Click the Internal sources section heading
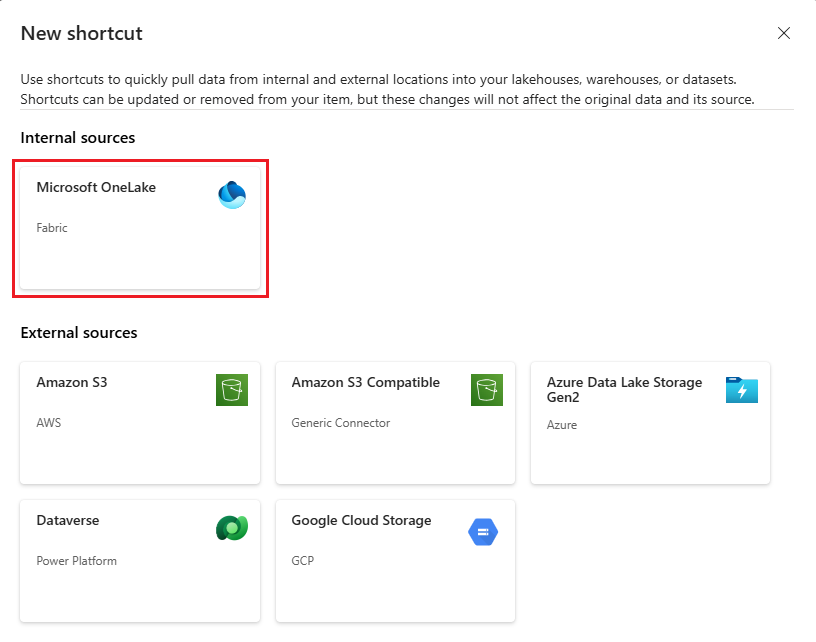The width and height of the screenshot is (816, 642). [77, 138]
